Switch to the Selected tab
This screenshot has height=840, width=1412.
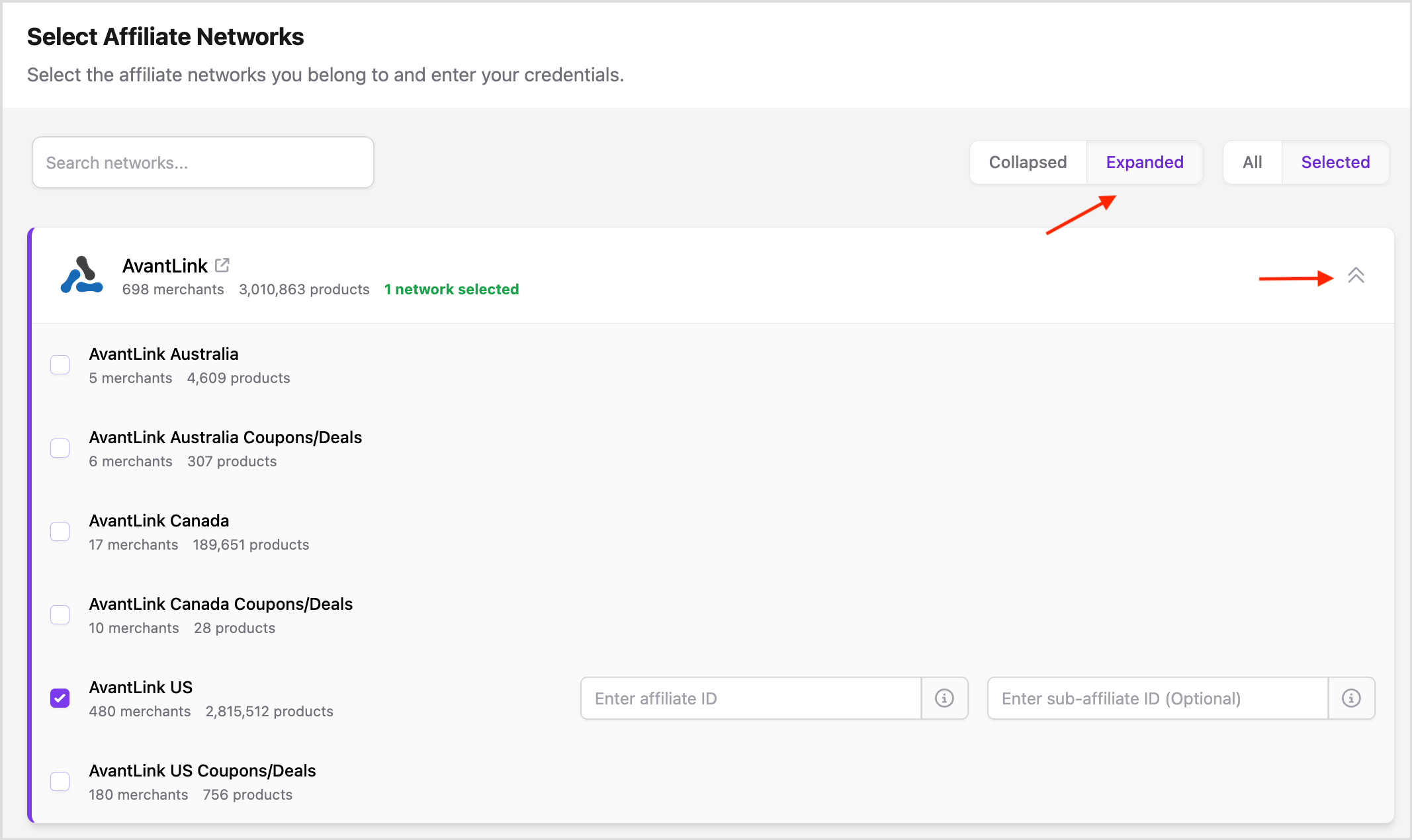pyautogui.click(x=1335, y=162)
